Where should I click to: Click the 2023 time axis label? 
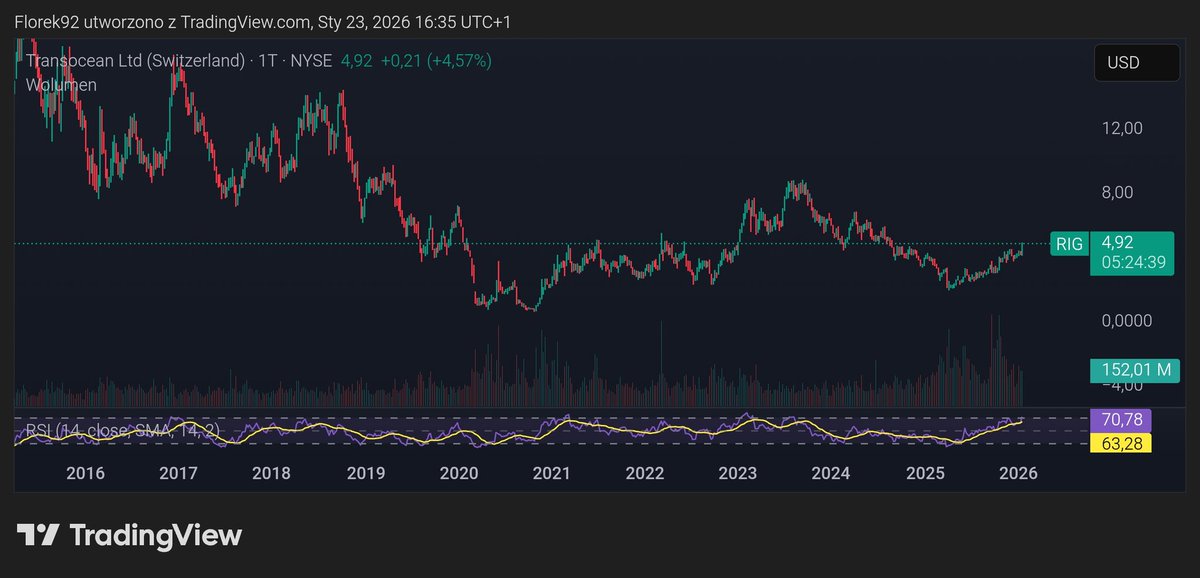coord(738,473)
